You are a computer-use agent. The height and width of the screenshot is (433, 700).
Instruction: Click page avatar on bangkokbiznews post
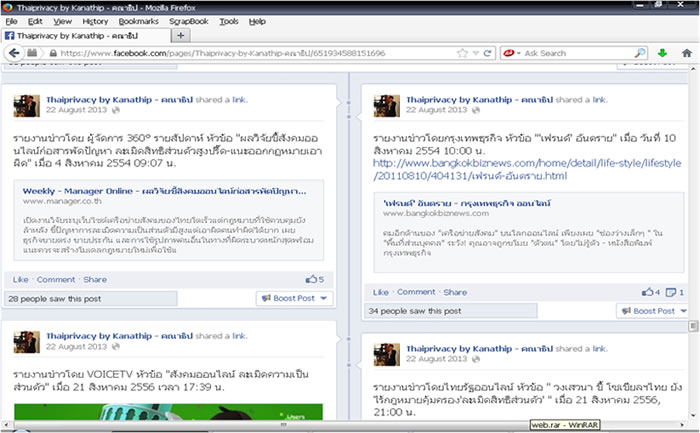[387, 106]
